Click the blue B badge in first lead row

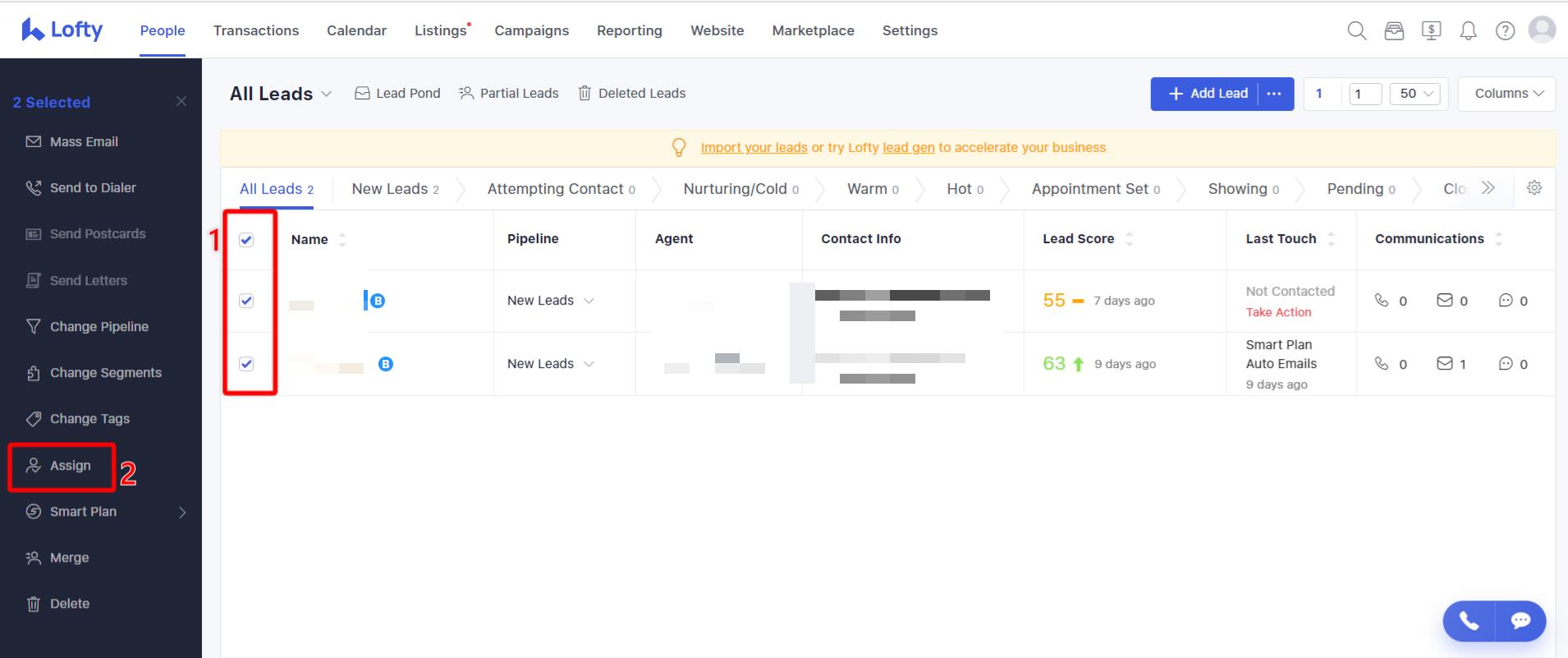[x=378, y=301]
